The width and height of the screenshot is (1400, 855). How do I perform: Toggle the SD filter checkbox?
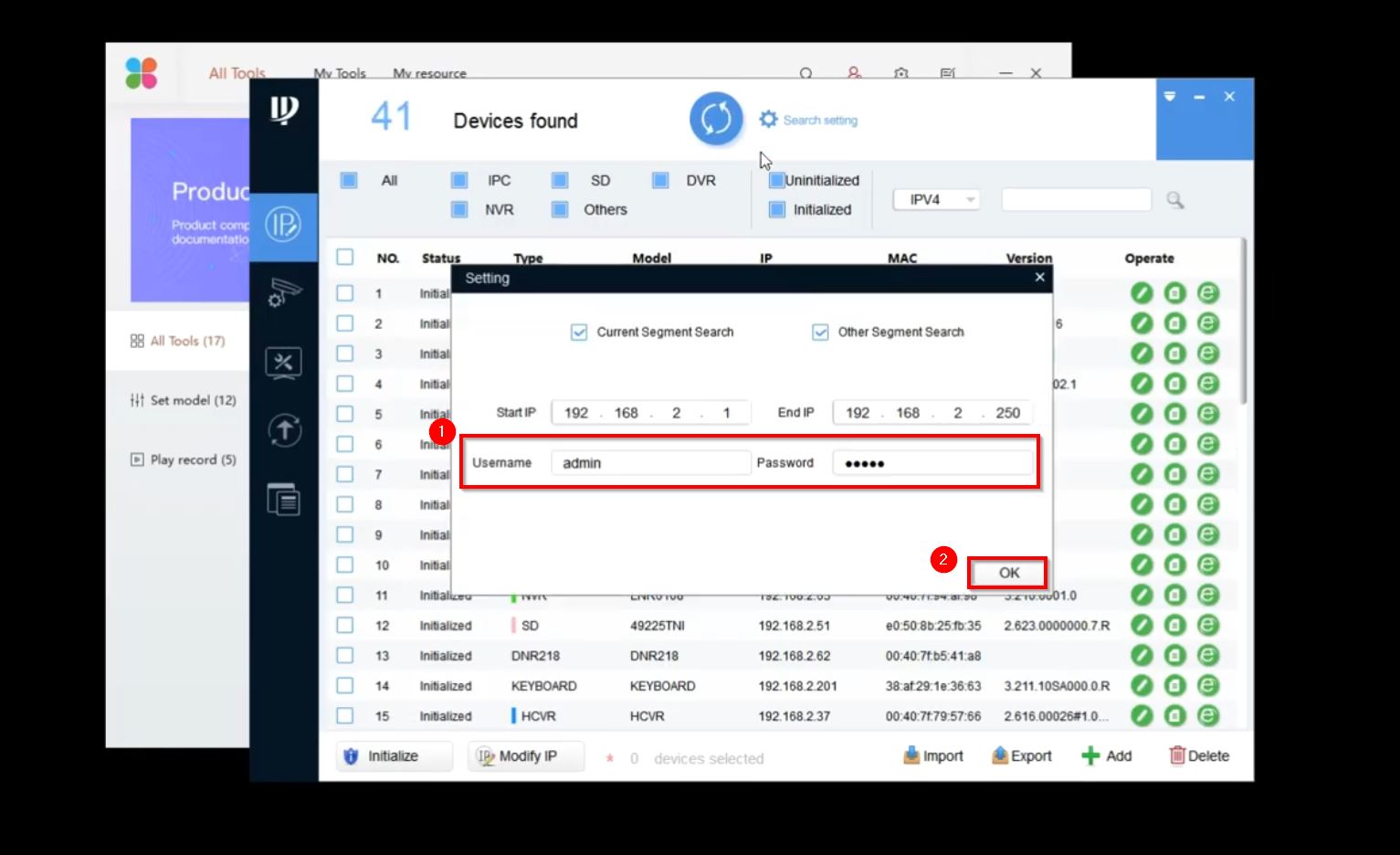click(560, 180)
